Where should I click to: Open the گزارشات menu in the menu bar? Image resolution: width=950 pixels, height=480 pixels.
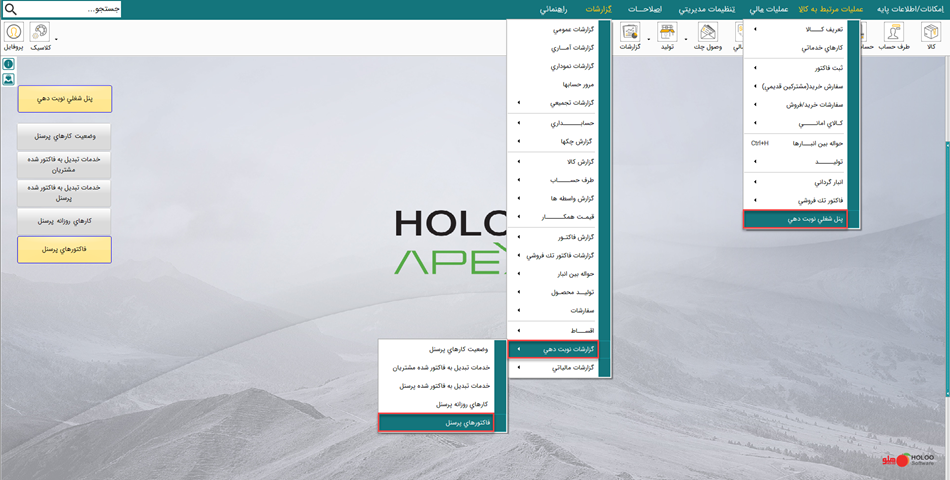tap(598, 10)
